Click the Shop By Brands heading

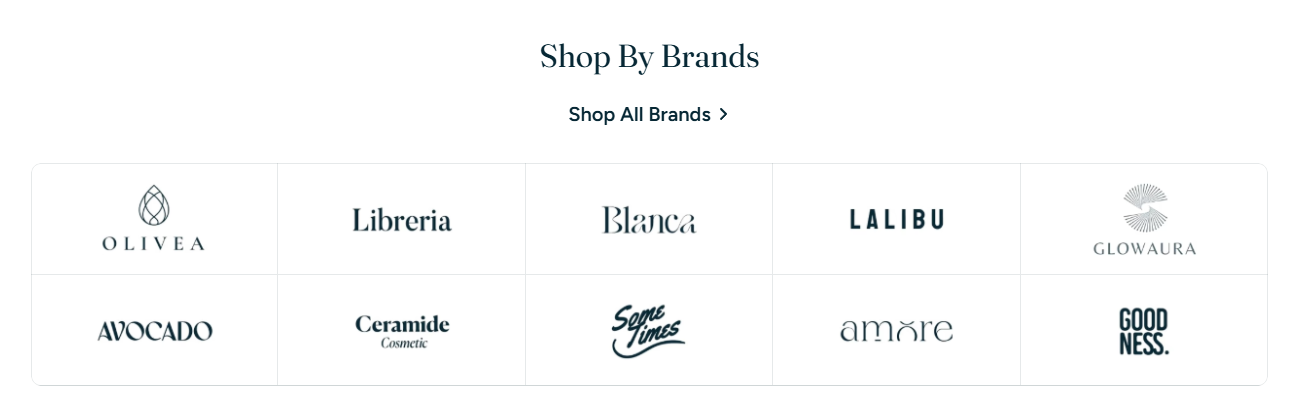649,57
